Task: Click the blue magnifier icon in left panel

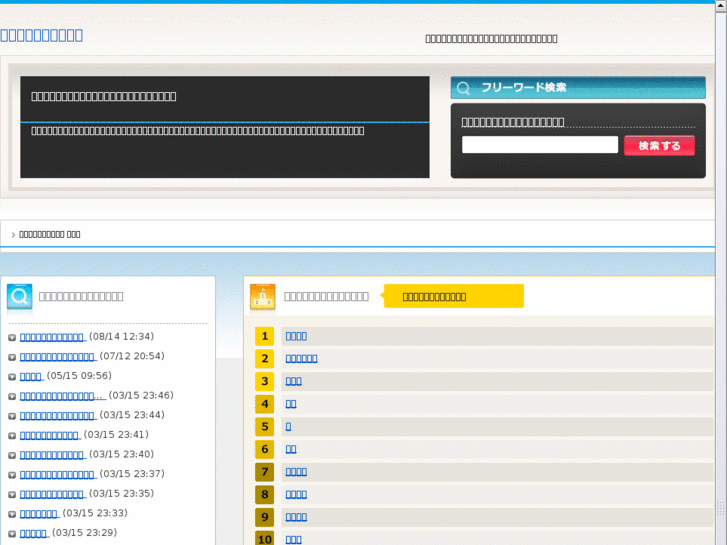Action: pos(20,297)
